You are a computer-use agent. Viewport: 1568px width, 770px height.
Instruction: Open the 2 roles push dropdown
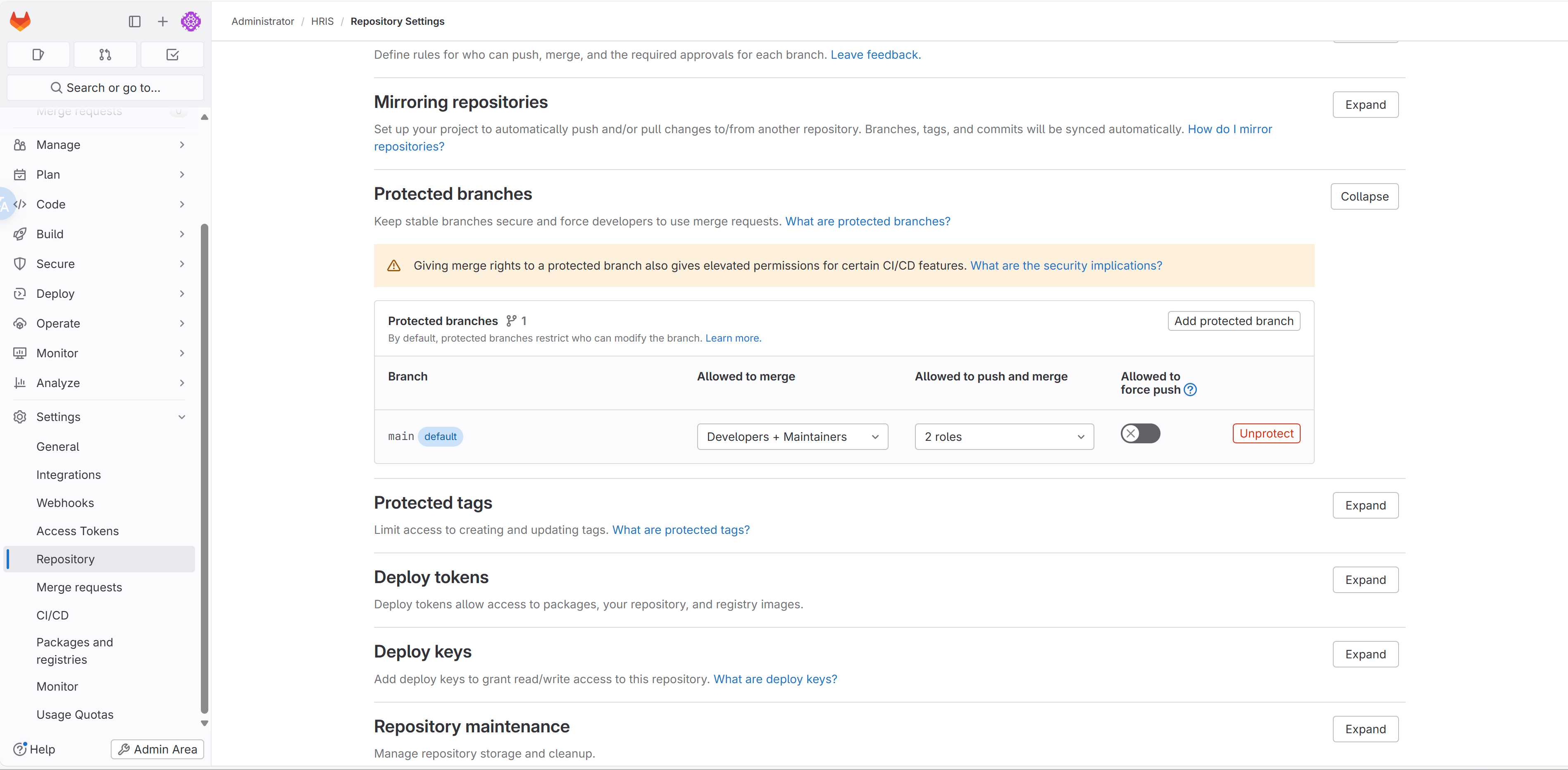[x=1004, y=437]
